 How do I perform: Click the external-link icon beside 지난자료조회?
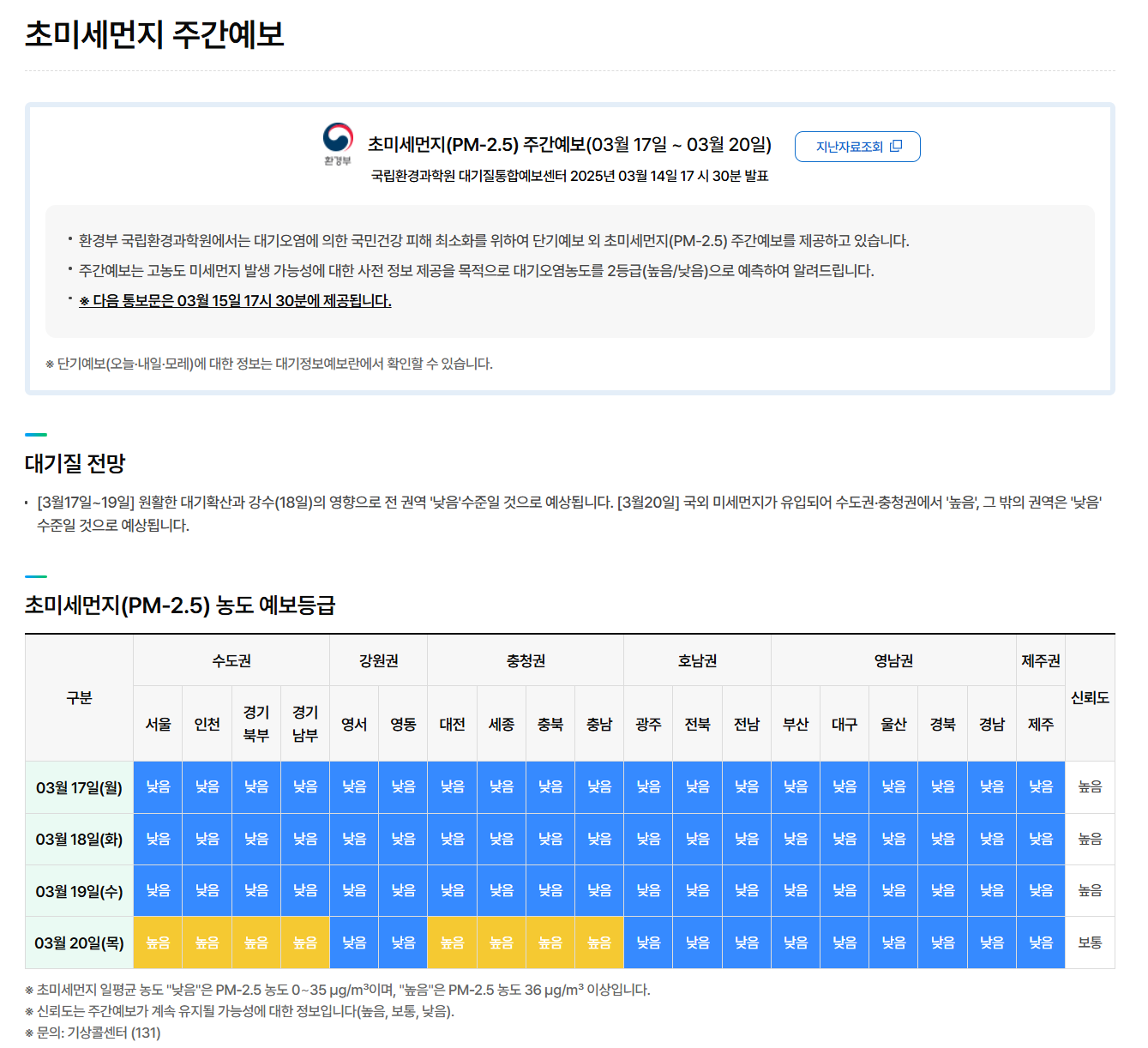tap(898, 146)
